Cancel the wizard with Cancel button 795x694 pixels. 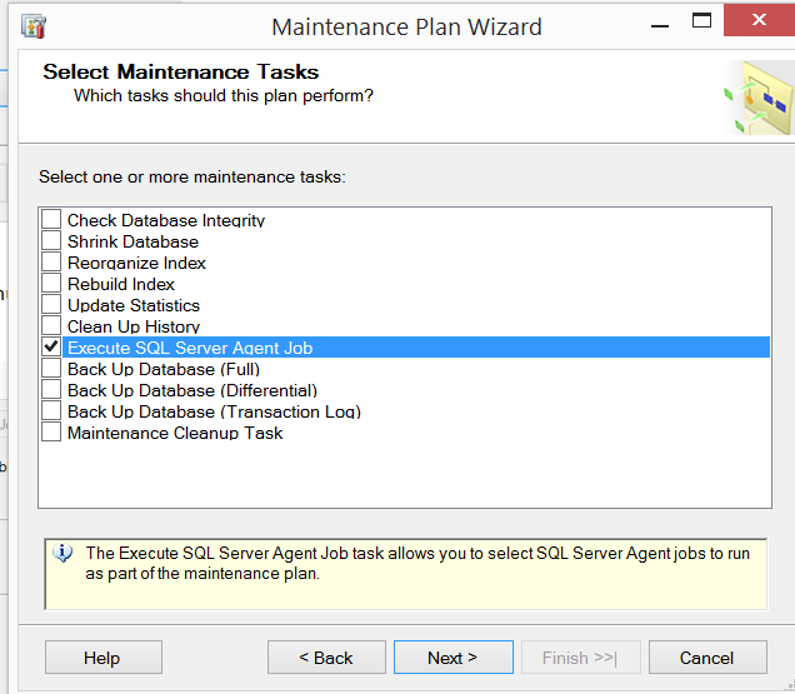tap(708, 658)
